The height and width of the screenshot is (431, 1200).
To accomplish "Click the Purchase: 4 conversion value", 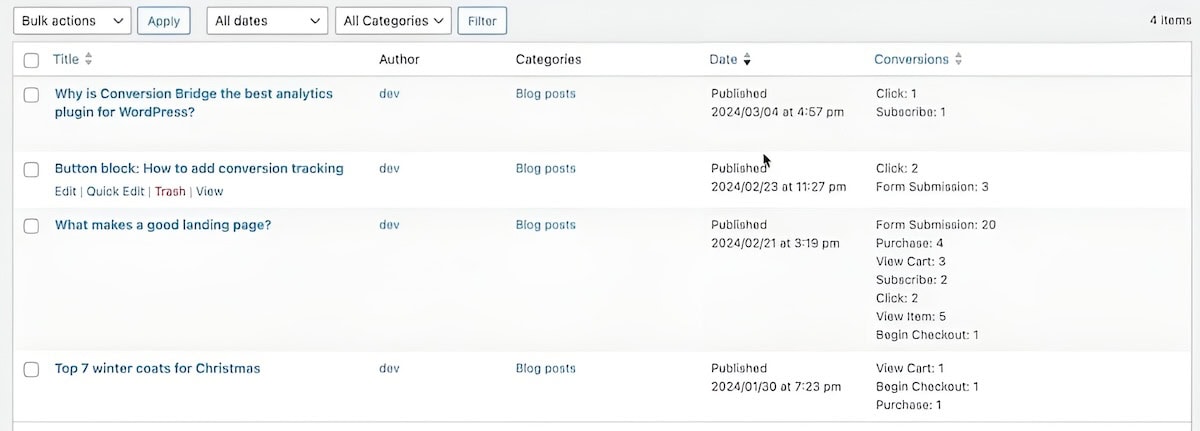I will pyautogui.click(x=909, y=243).
